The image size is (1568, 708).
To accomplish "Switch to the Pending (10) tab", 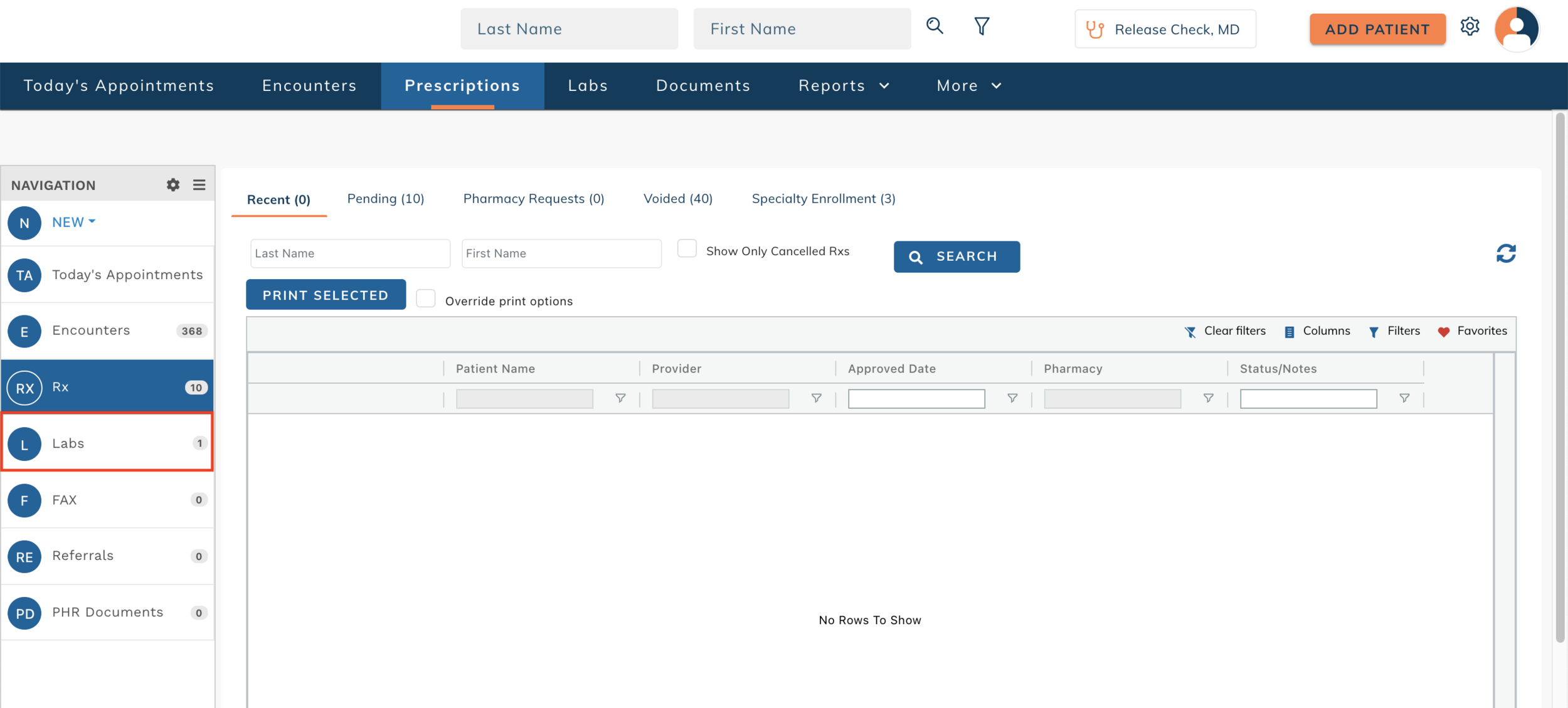I will (x=386, y=199).
